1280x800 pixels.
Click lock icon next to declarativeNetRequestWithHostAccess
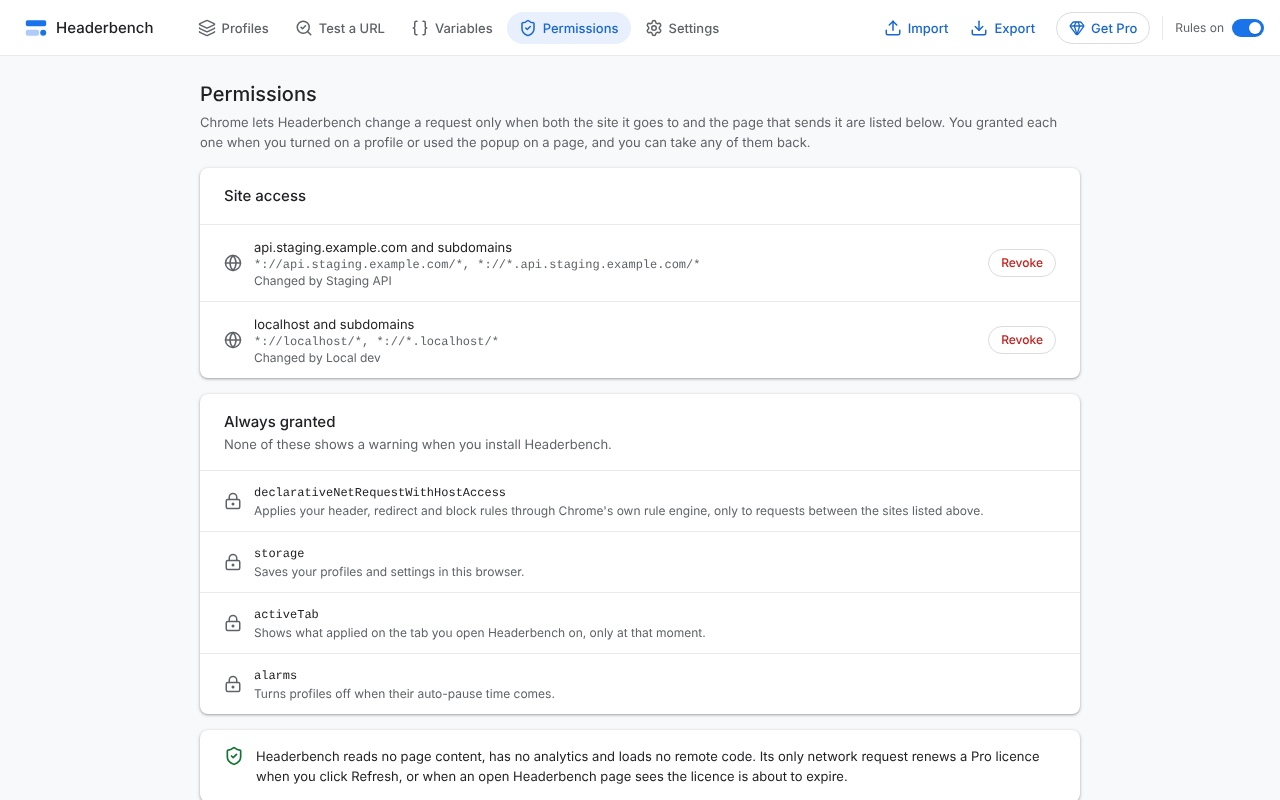tap(233, 501)
